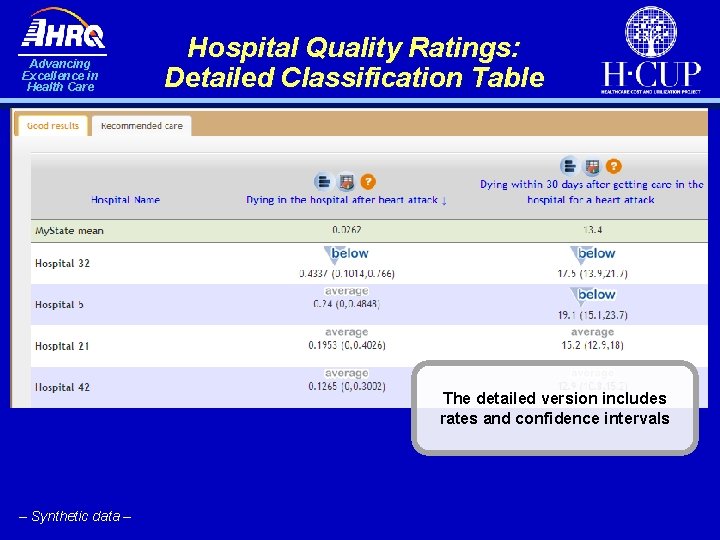Click bar chart icon for 30-day death measure
720x540 pixels.
click(569, 166)
